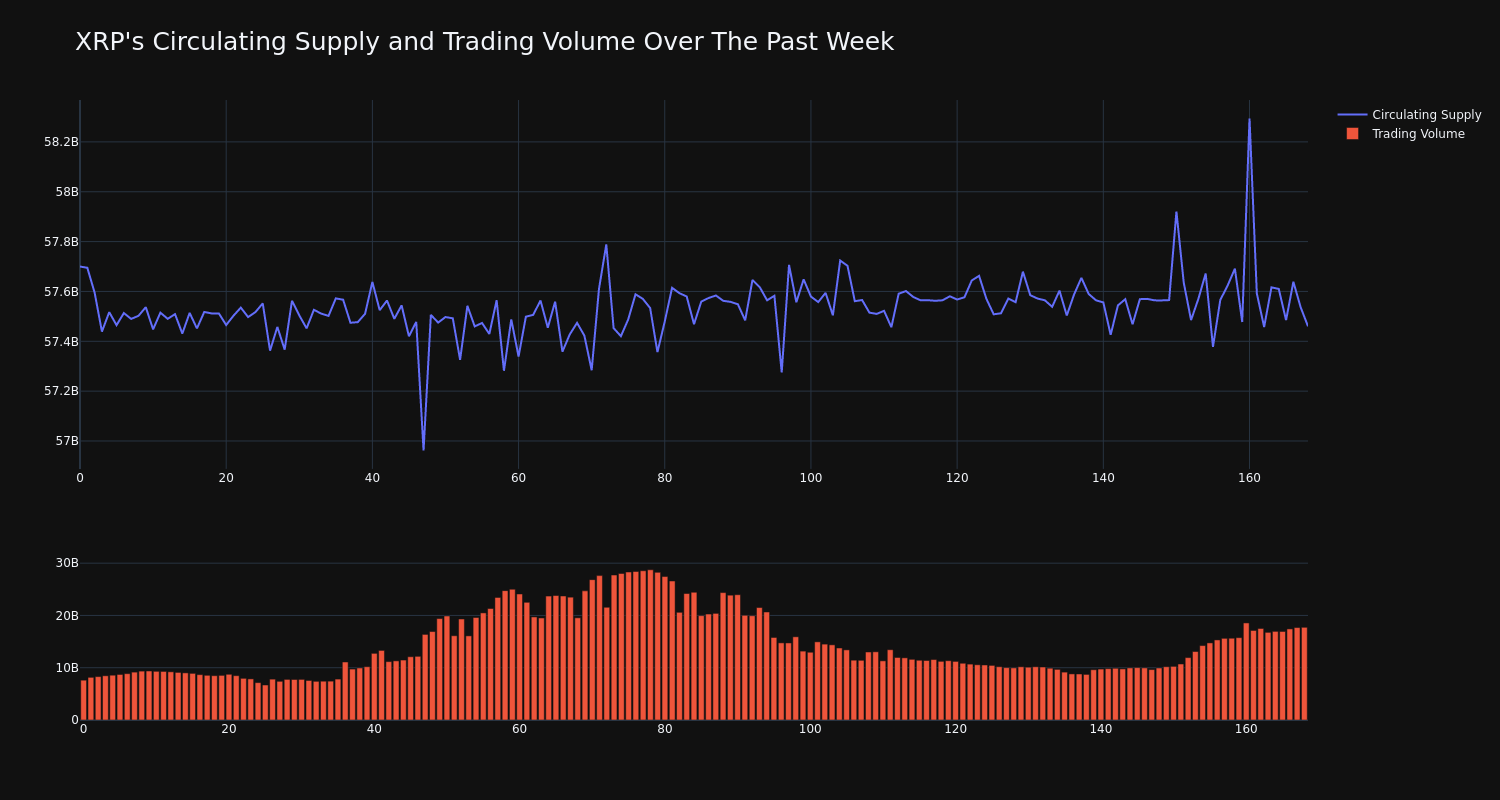Viewport: 1500px width, 800px height.
Task: Click the lowest supply dip near hour 47
Action: click(423, 449)
